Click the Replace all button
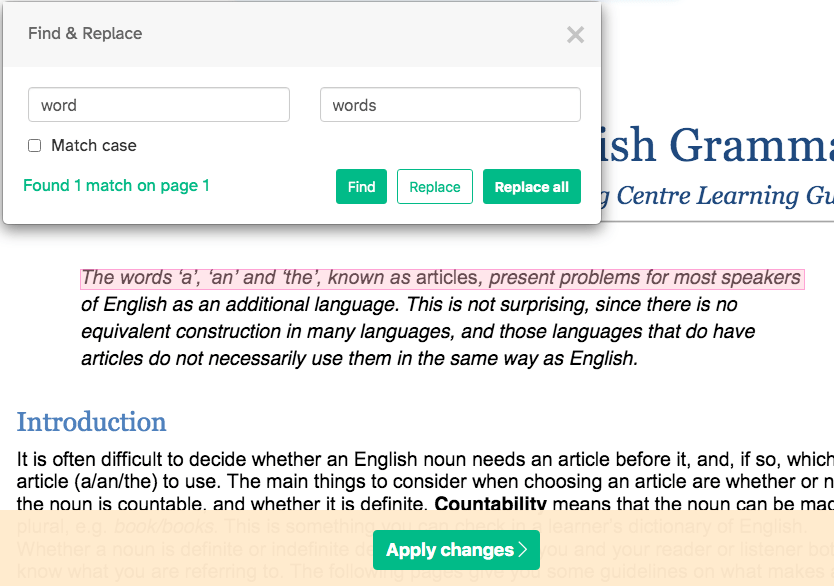The image size is (834, 586). tap(531, 187)
